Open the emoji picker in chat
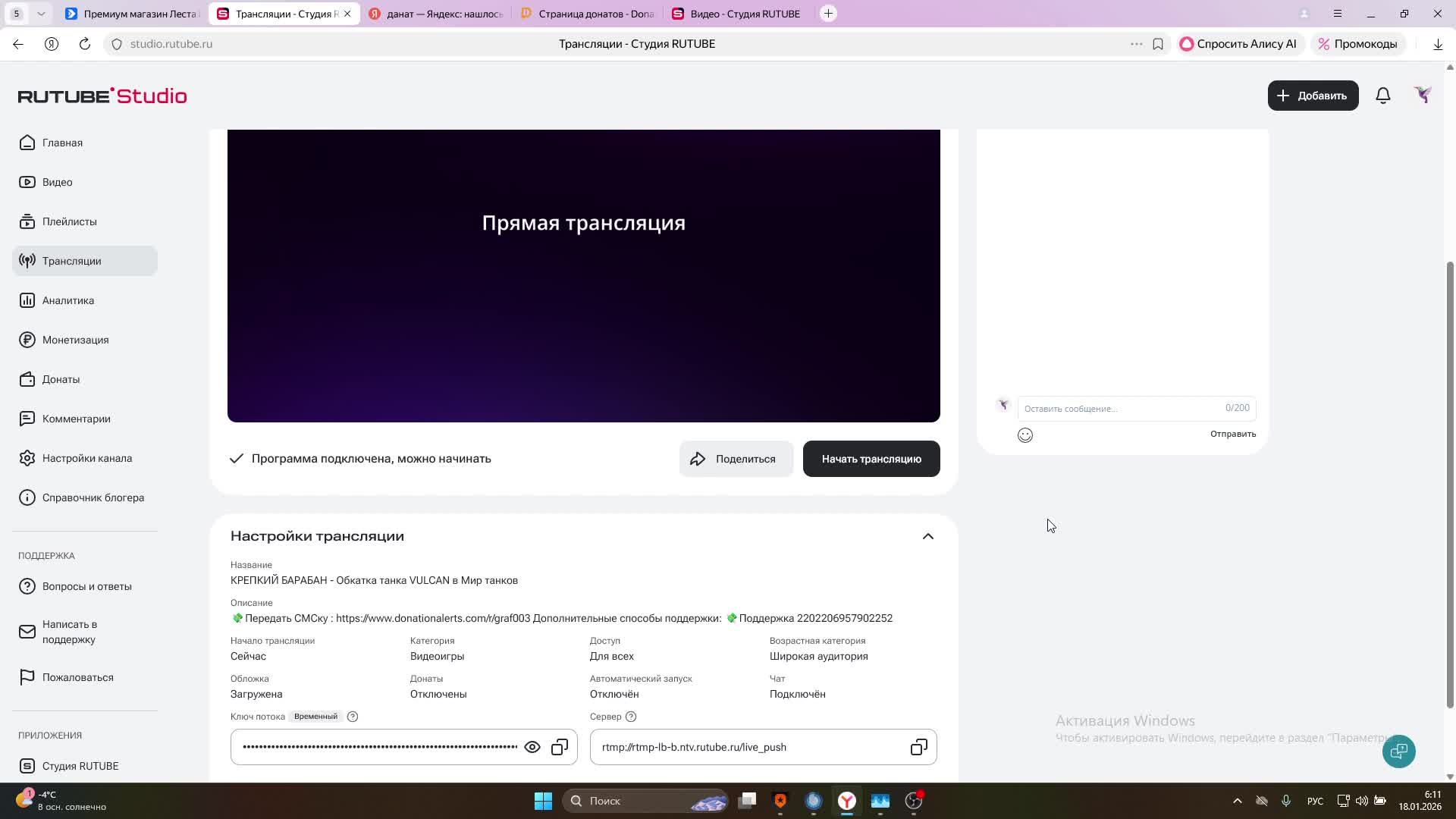1456x819 pixels. tap(1025, 435)
